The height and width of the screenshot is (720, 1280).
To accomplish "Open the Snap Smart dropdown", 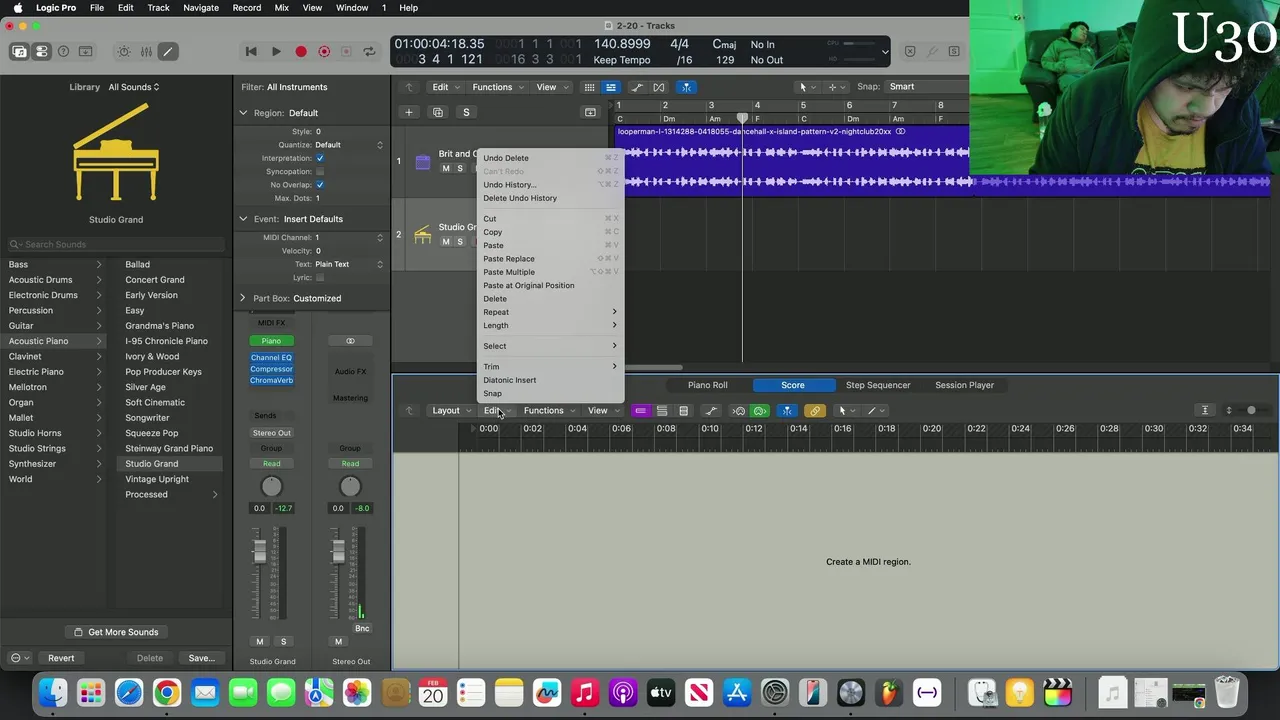I will [x=926, y=87].
